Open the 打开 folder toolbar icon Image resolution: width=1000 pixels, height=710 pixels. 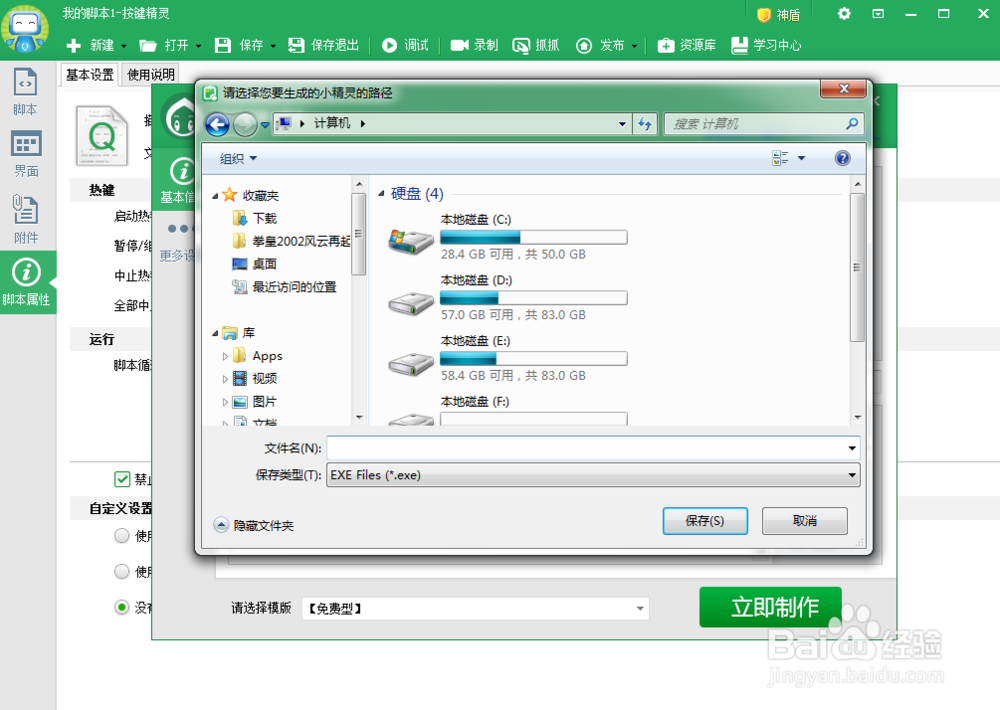pyautogui.click(x=148, y=45)
